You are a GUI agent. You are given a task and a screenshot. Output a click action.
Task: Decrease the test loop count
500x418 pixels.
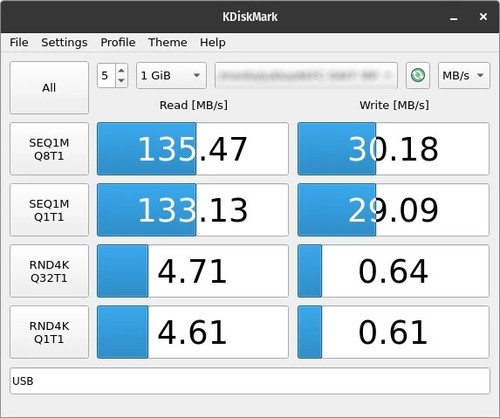[121, 81]
